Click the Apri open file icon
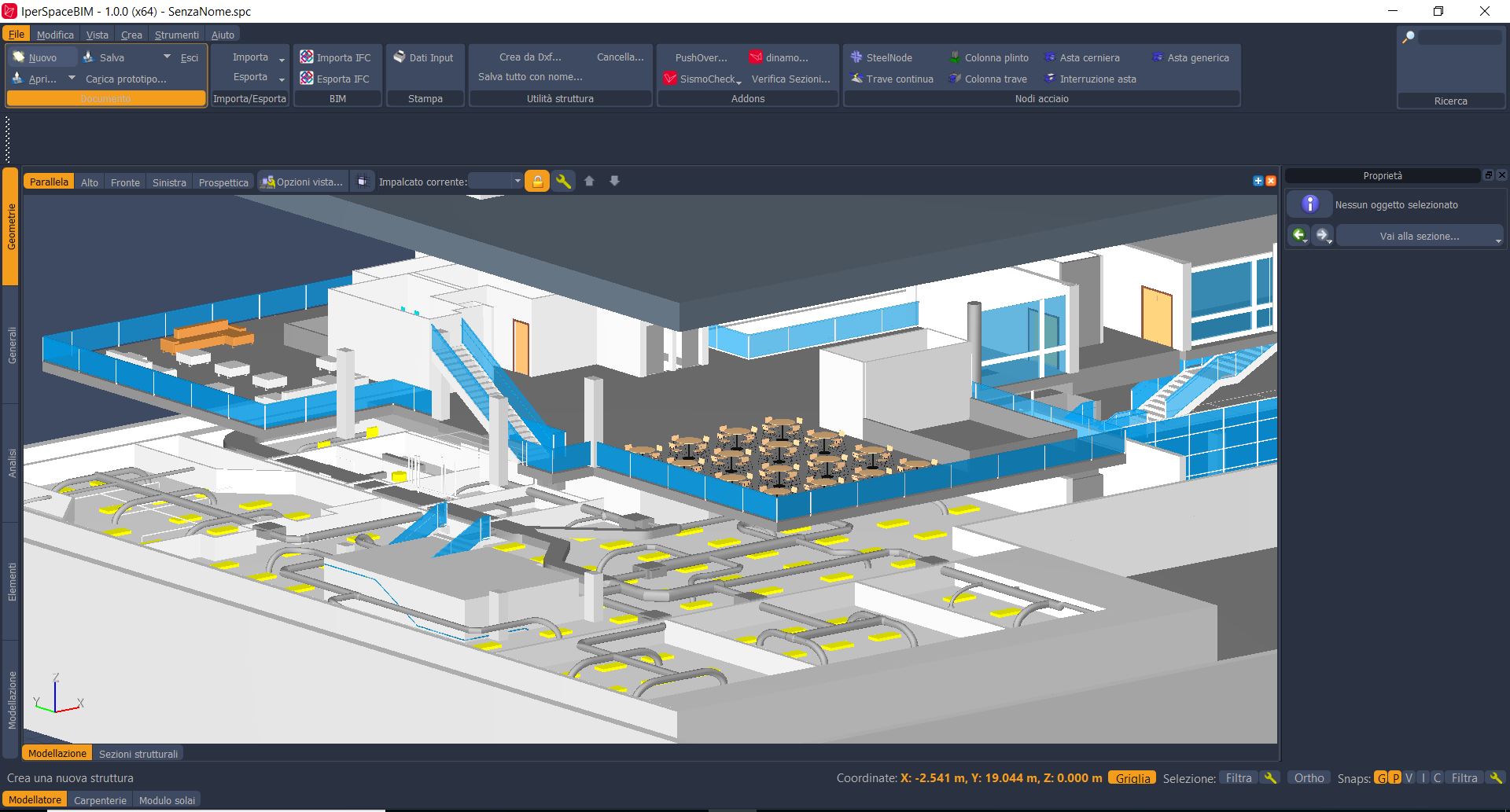Image resolution: width=1510 pixels, height=812 pixels. click(18, 78)
